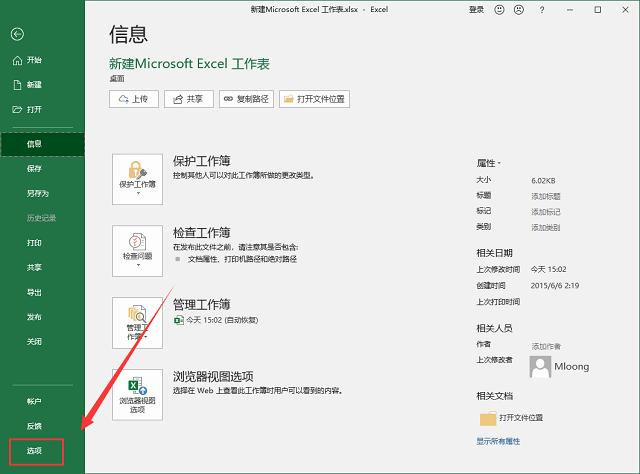
Task: Click the 上传 button
Action: (x=133, y=99)
